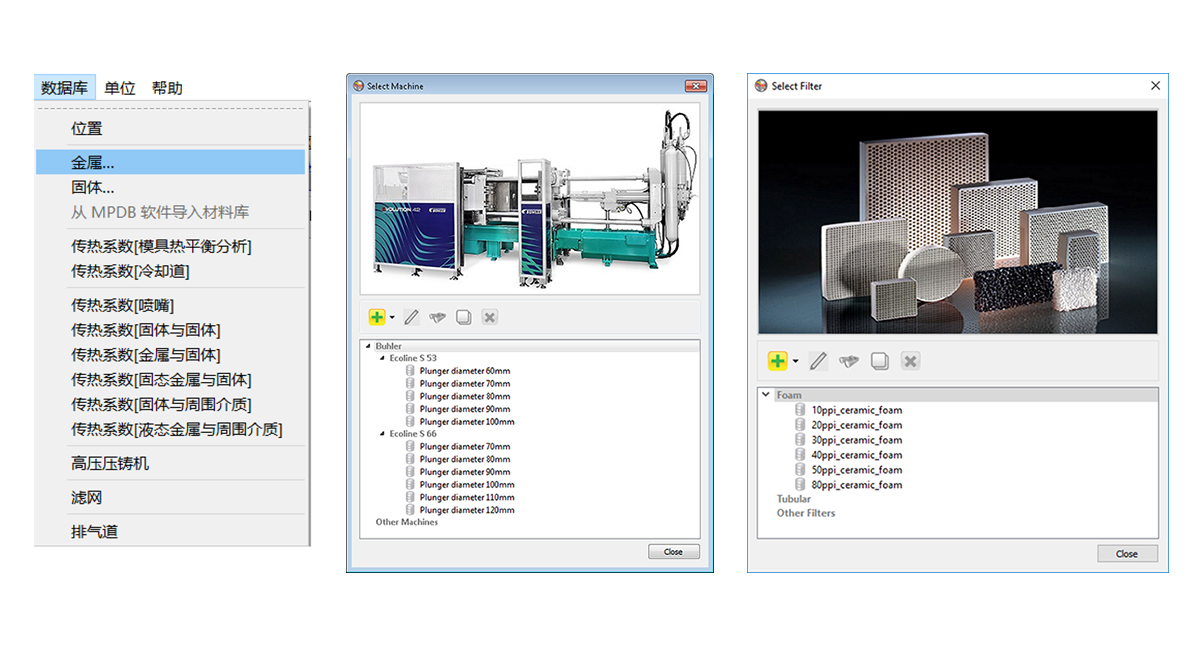Click Close button in Select Machine dialog
1200x670 pixels.
tap(673, 552)
